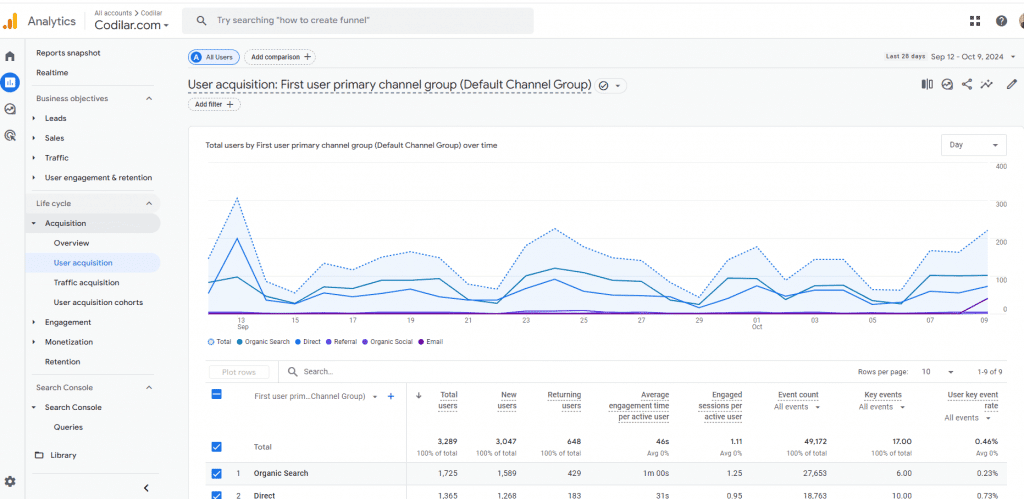
Task: Open the Explore icon in left rail
Action: click(x=10, y=109)
